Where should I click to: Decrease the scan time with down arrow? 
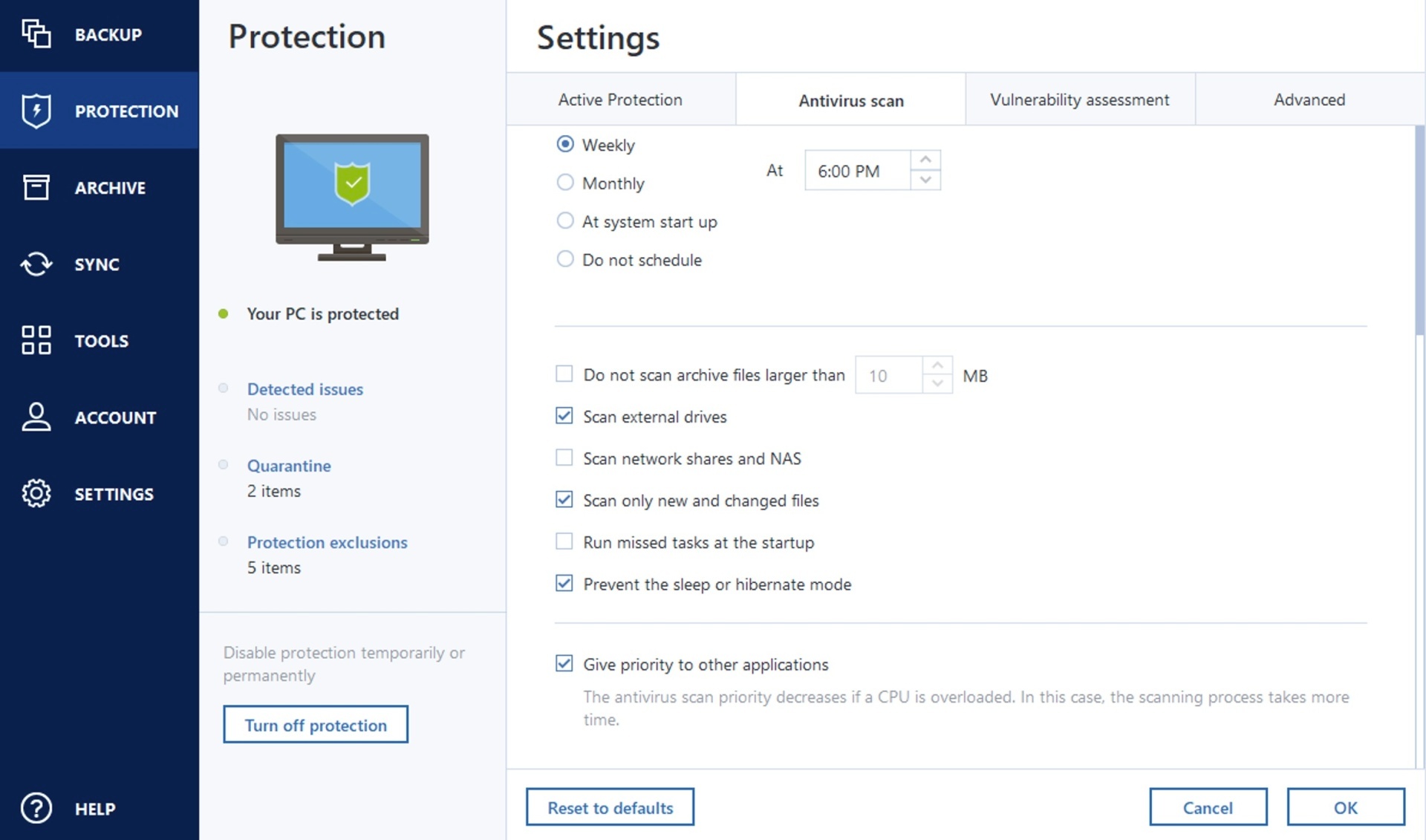point(925,180)
